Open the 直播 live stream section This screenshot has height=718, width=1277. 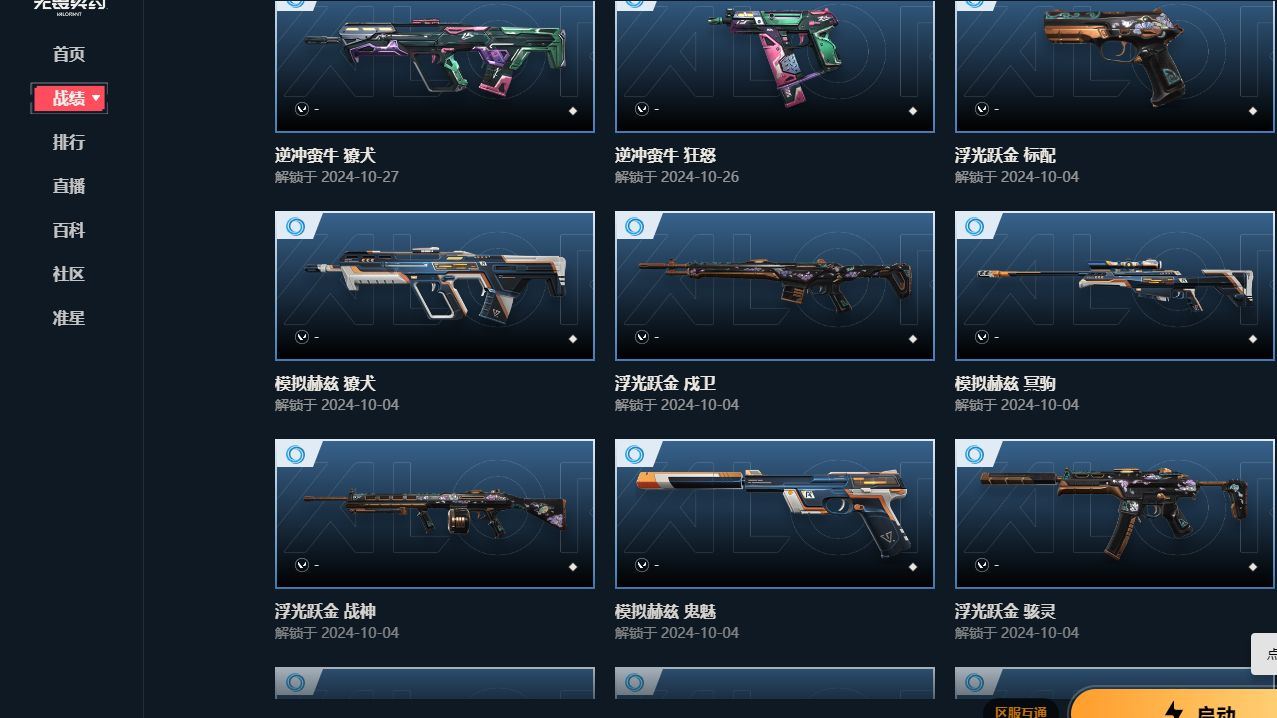click(69, 186)
